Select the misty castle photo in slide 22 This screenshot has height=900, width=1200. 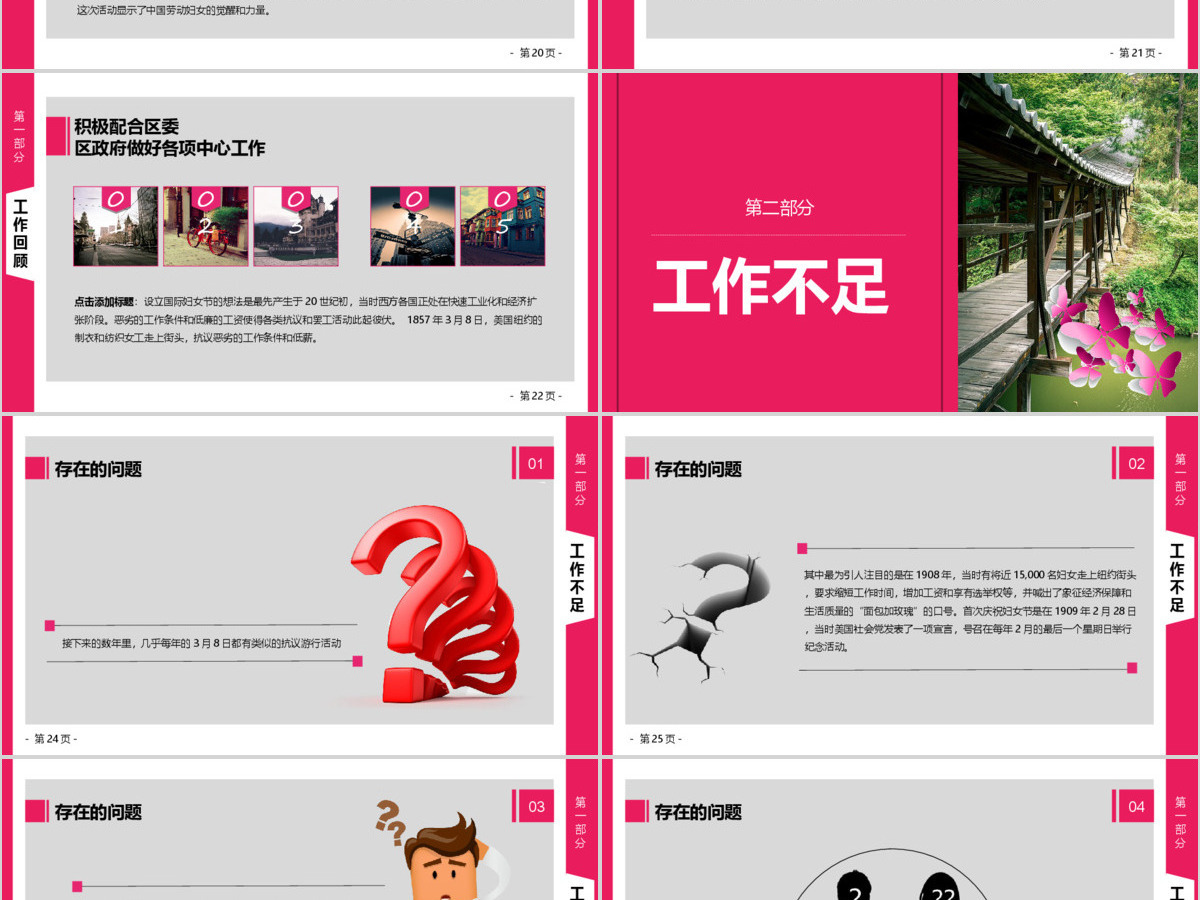(296, 226)
